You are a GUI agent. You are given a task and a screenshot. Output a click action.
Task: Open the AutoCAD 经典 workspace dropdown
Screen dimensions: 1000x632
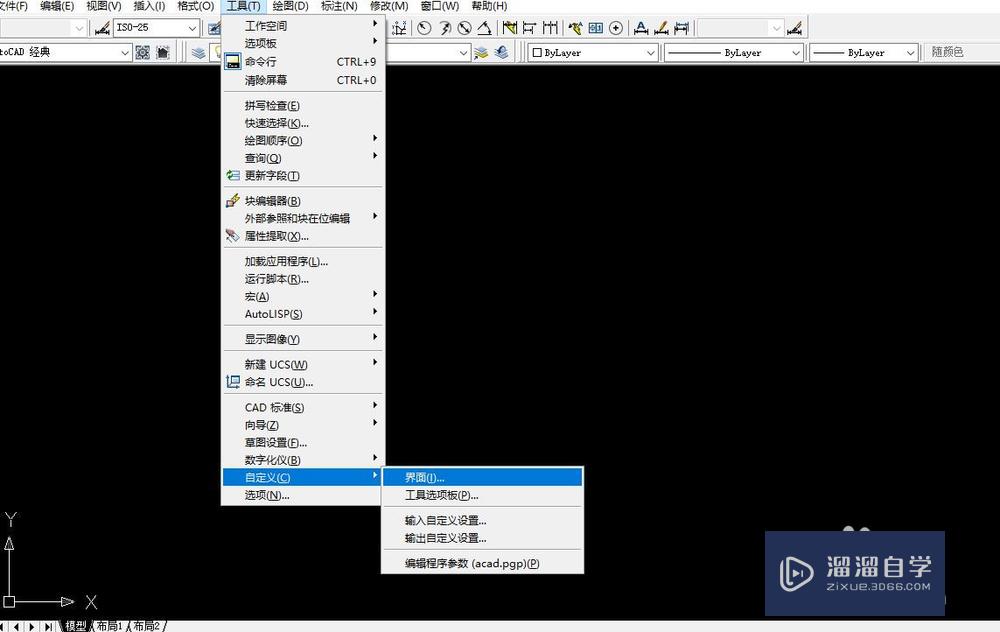(124, 52)
